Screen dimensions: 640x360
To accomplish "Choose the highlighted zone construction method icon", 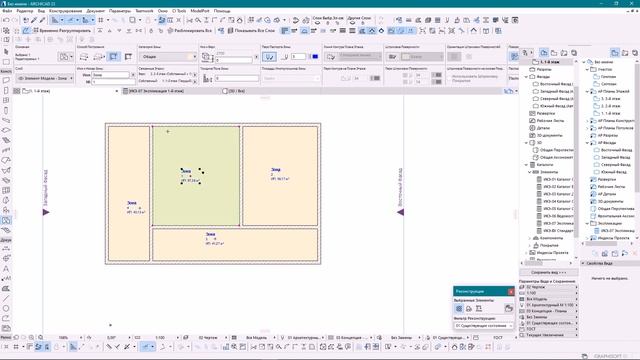I will (x=113, y=57).
